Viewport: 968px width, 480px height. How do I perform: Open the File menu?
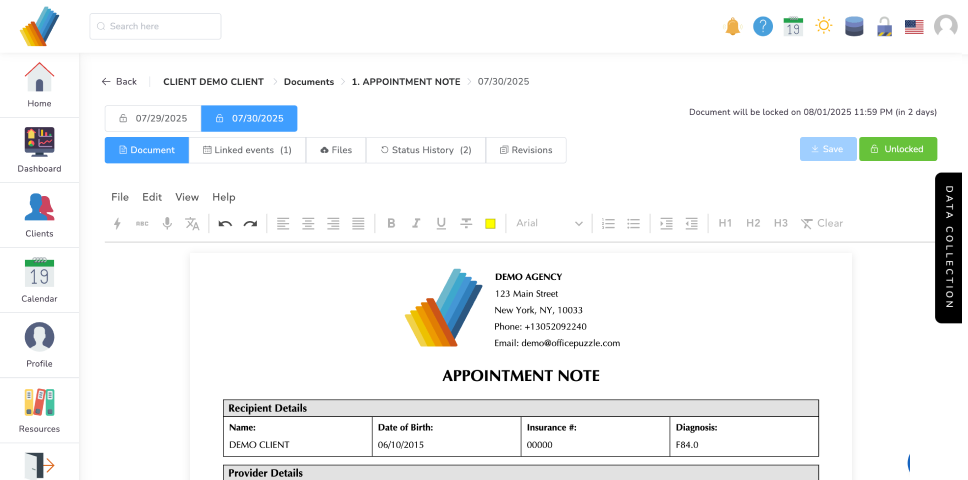120,197
